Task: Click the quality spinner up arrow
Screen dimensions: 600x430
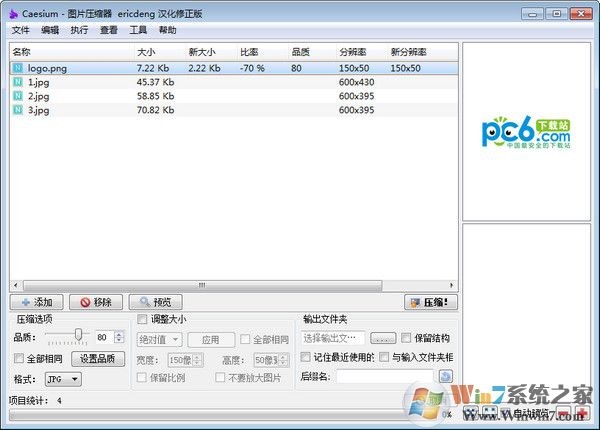Action: (119, 334)
